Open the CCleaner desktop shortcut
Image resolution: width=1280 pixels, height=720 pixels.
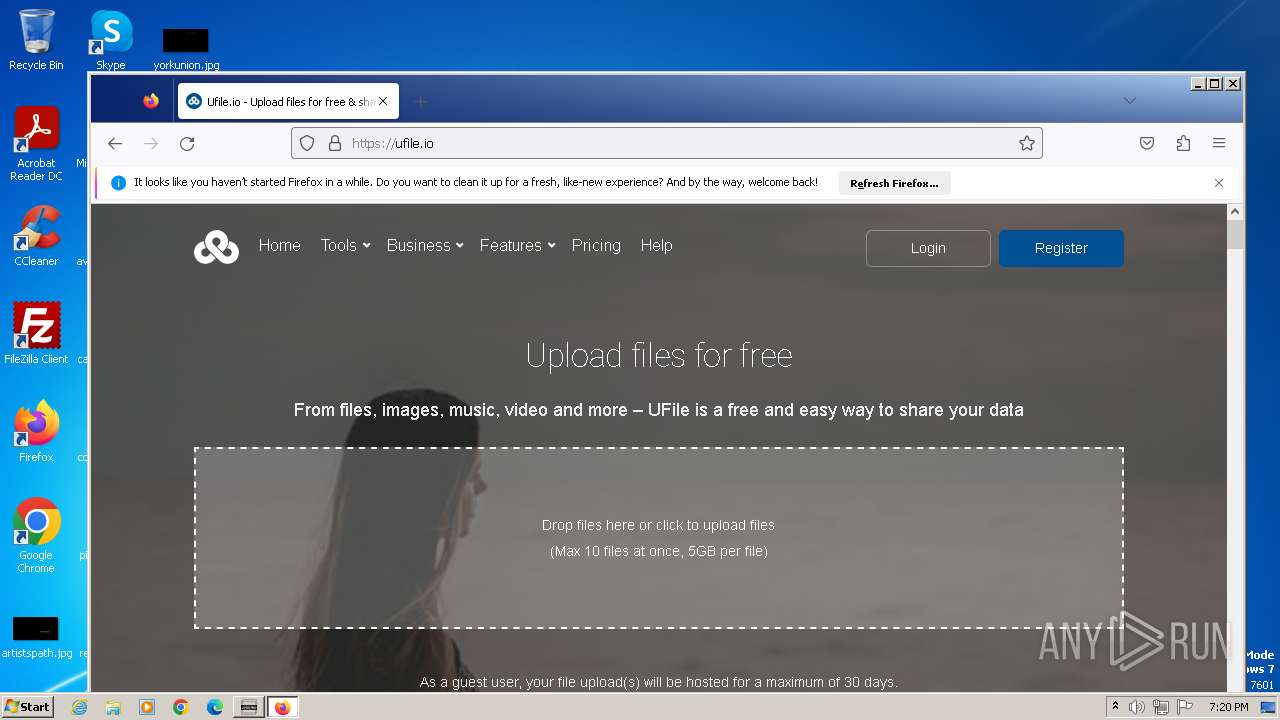36,236
